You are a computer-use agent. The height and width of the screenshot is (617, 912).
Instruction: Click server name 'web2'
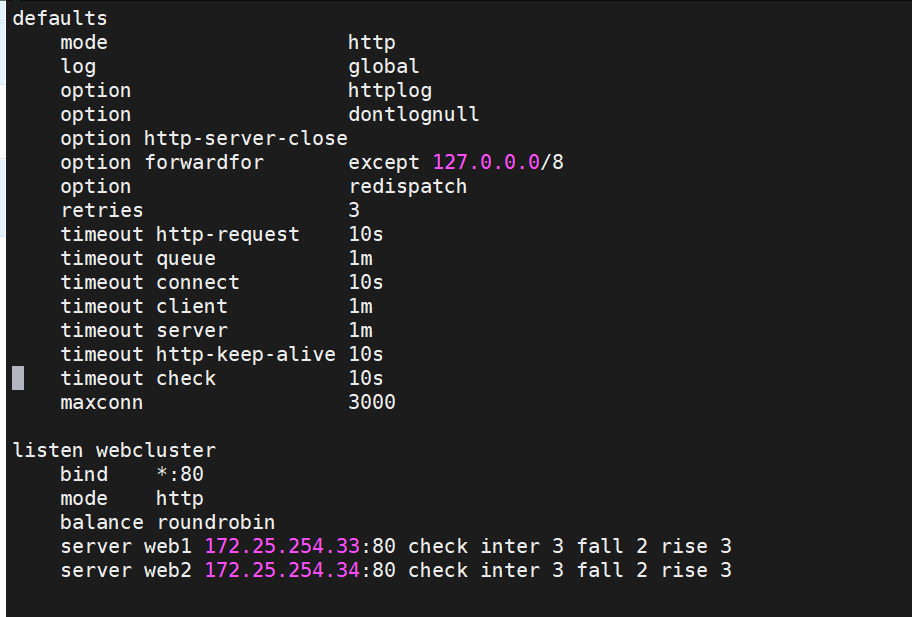[168, 570]
